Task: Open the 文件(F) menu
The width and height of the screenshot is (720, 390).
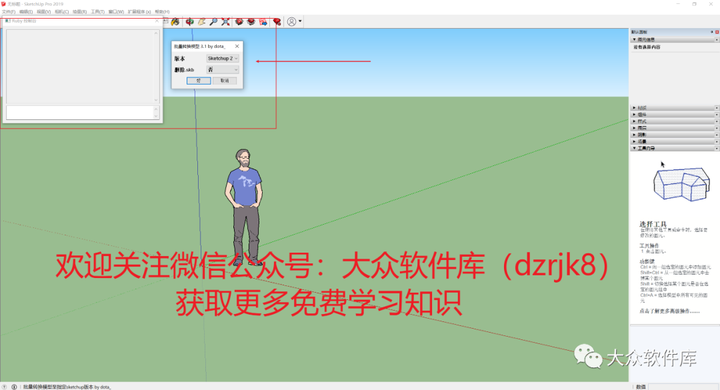Action: [9, 11]
